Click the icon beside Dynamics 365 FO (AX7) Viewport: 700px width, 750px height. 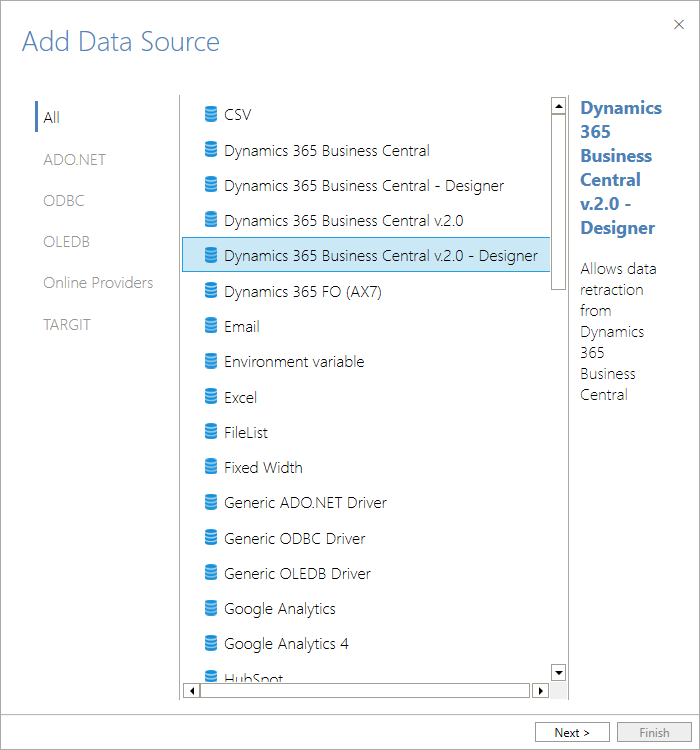click(211, 291)
